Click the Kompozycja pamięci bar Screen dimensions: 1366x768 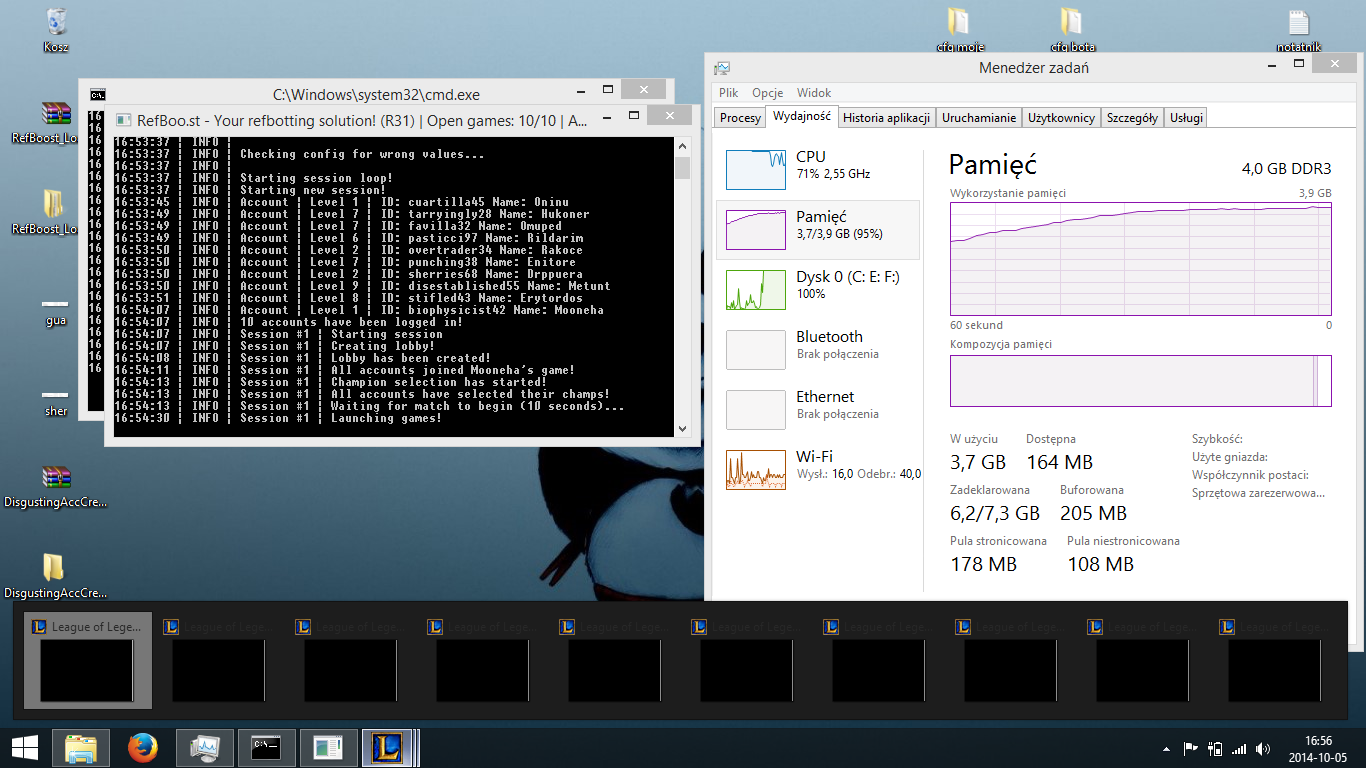click(1140, 381)
